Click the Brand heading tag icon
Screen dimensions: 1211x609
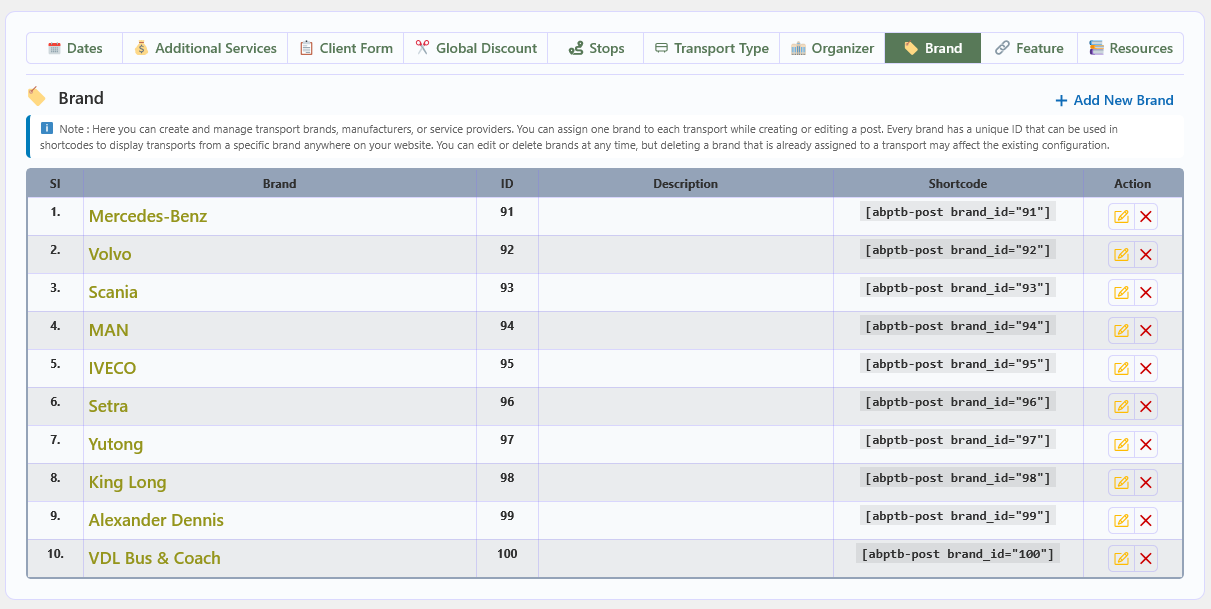(36, 97)
